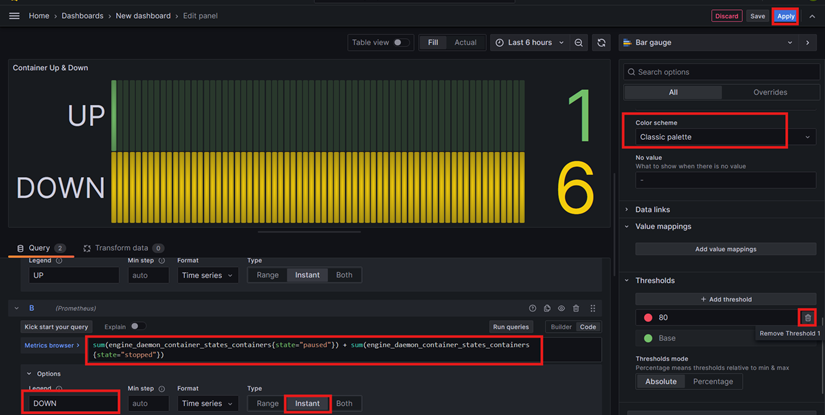
Task: Click the green Base threshold color swatch
Action: [648, 338]
